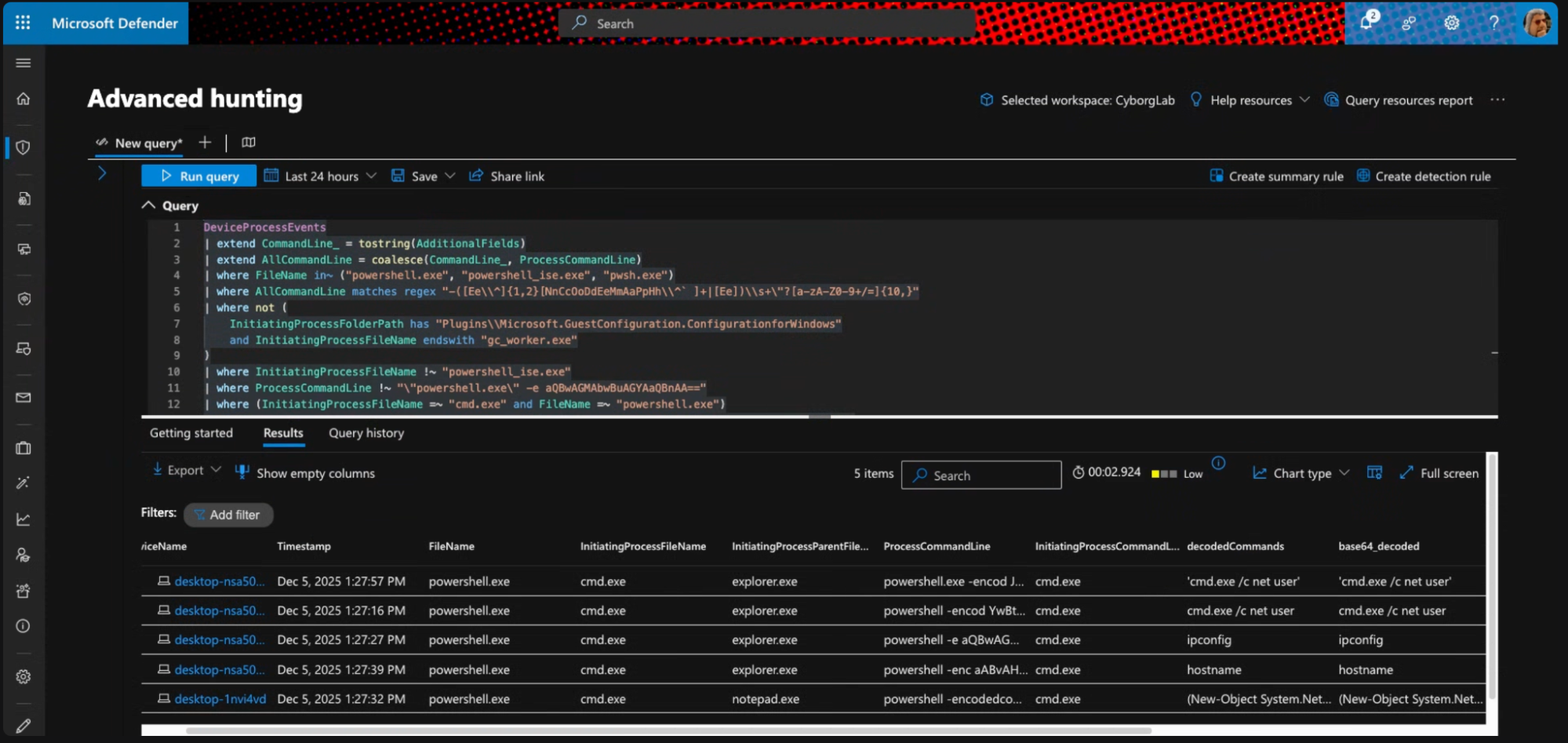The image size is (1568, 743).
Task: Add a new query tab with plus icon
Action: point(205,142)
